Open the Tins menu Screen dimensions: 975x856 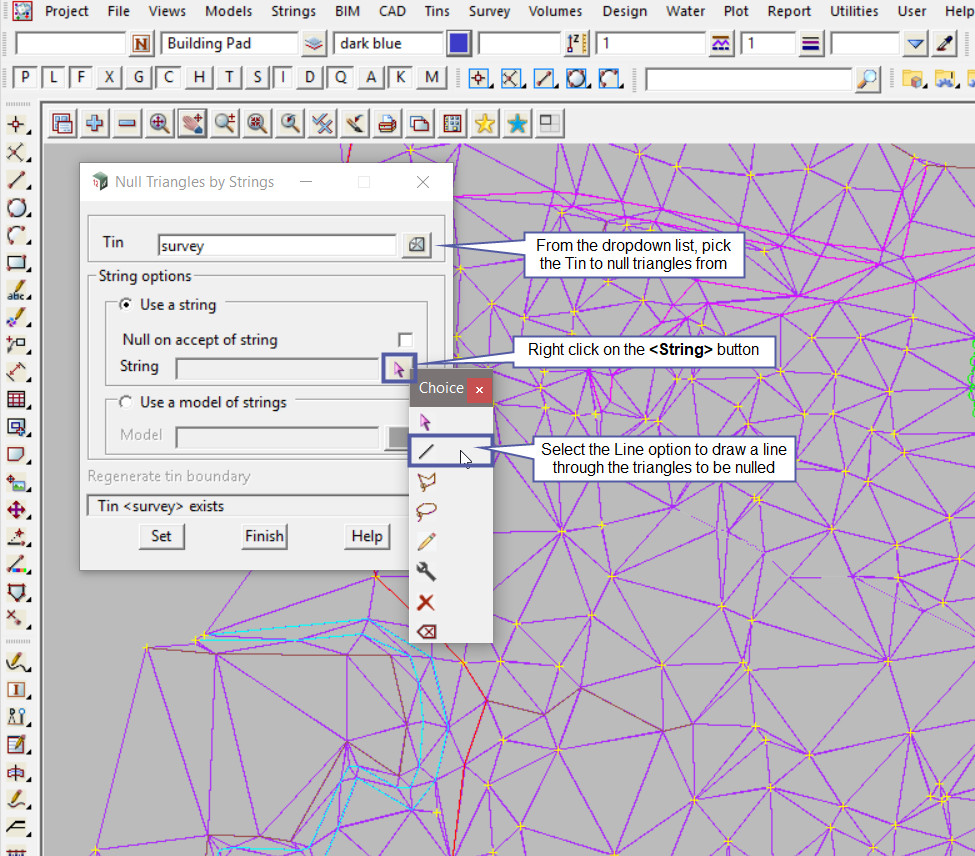tap(437, 11)
